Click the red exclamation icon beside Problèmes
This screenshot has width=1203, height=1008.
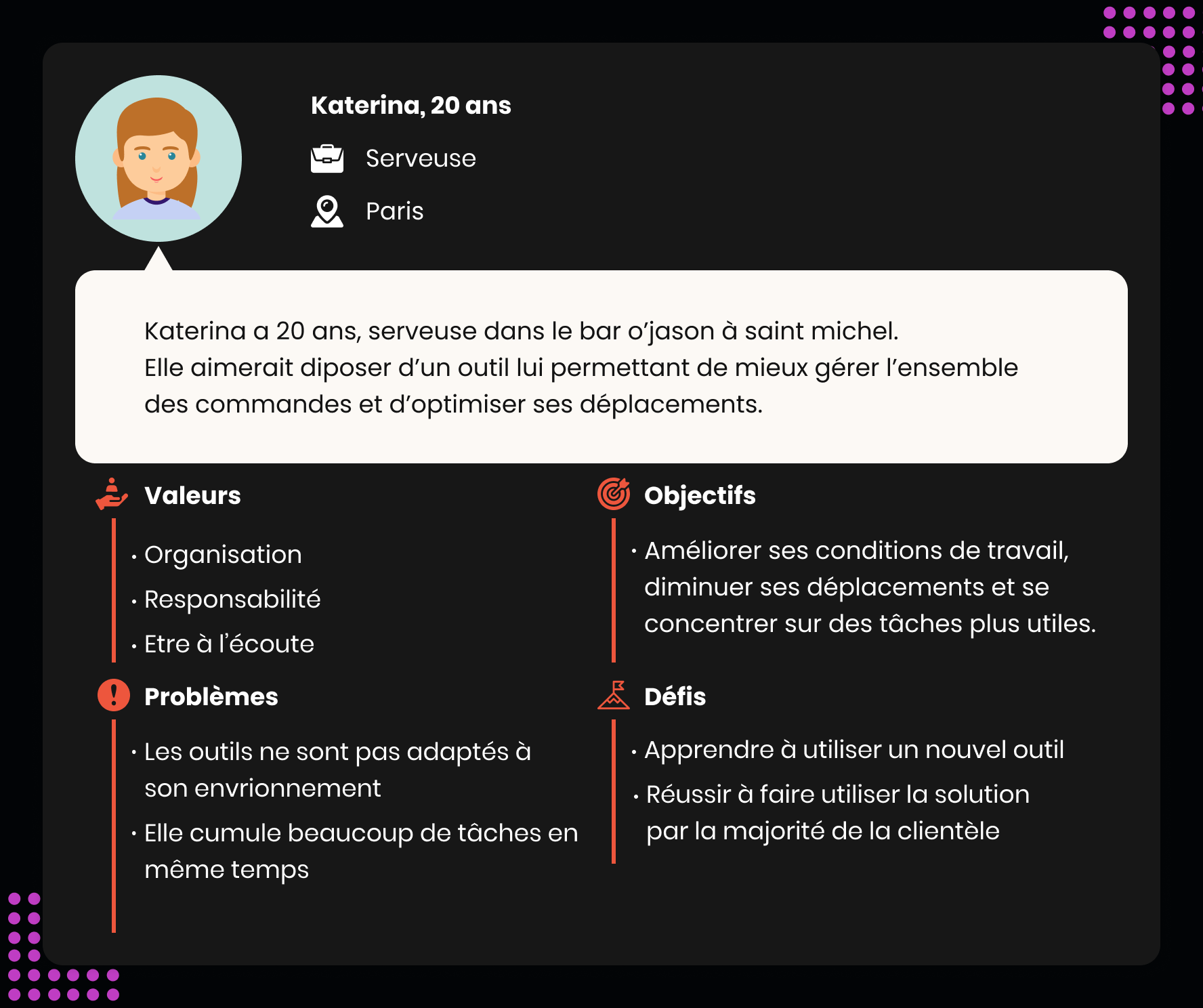[113, 696]
